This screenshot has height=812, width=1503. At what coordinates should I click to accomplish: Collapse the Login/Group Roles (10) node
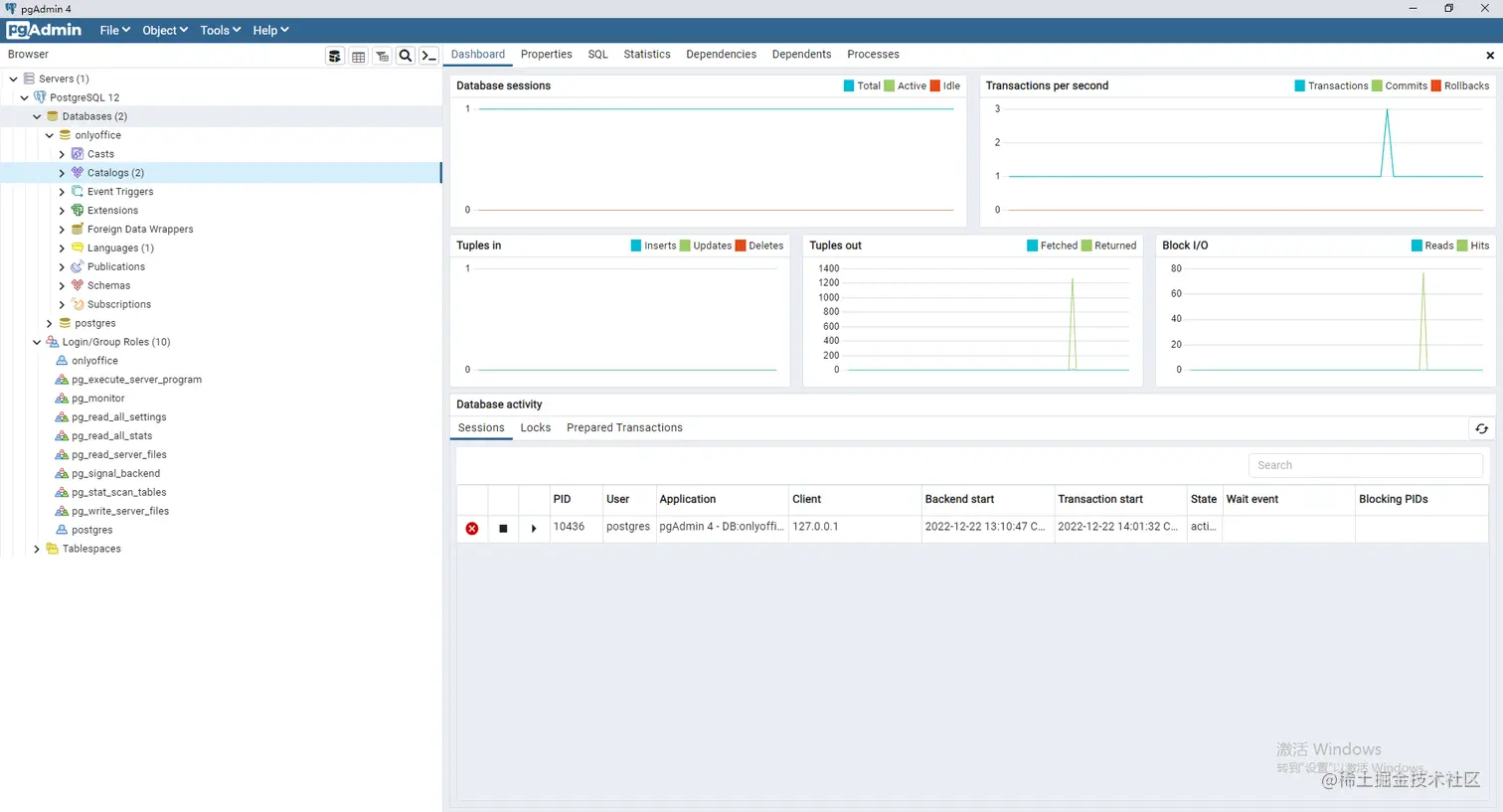coord(37,342)
